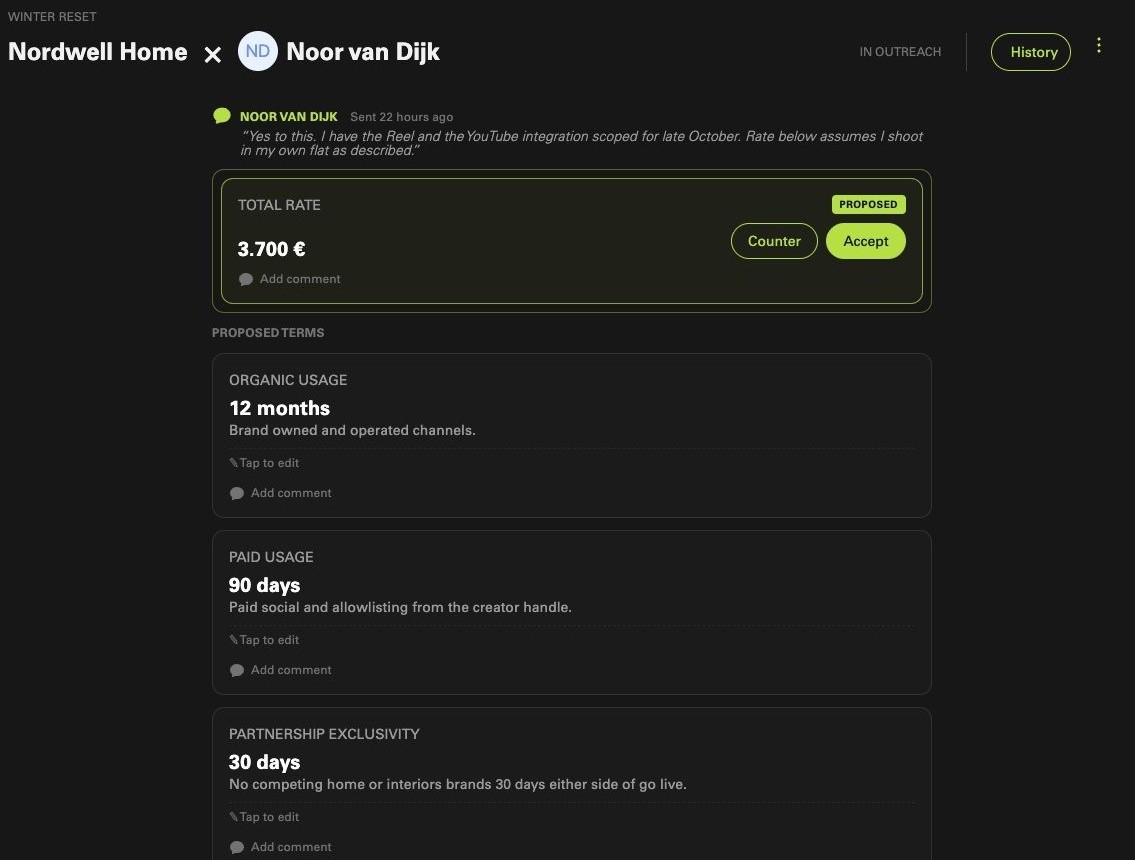
Task: Accept the 3.700 € rate
Action: coord(866,241)
